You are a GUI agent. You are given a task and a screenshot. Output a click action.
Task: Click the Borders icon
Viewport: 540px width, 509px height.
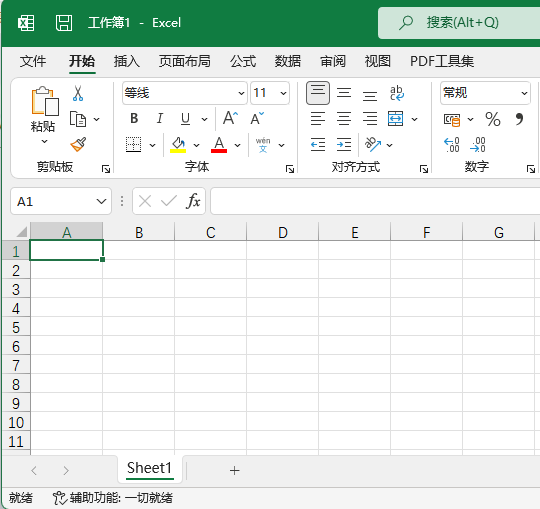click(x=133, y=145)
